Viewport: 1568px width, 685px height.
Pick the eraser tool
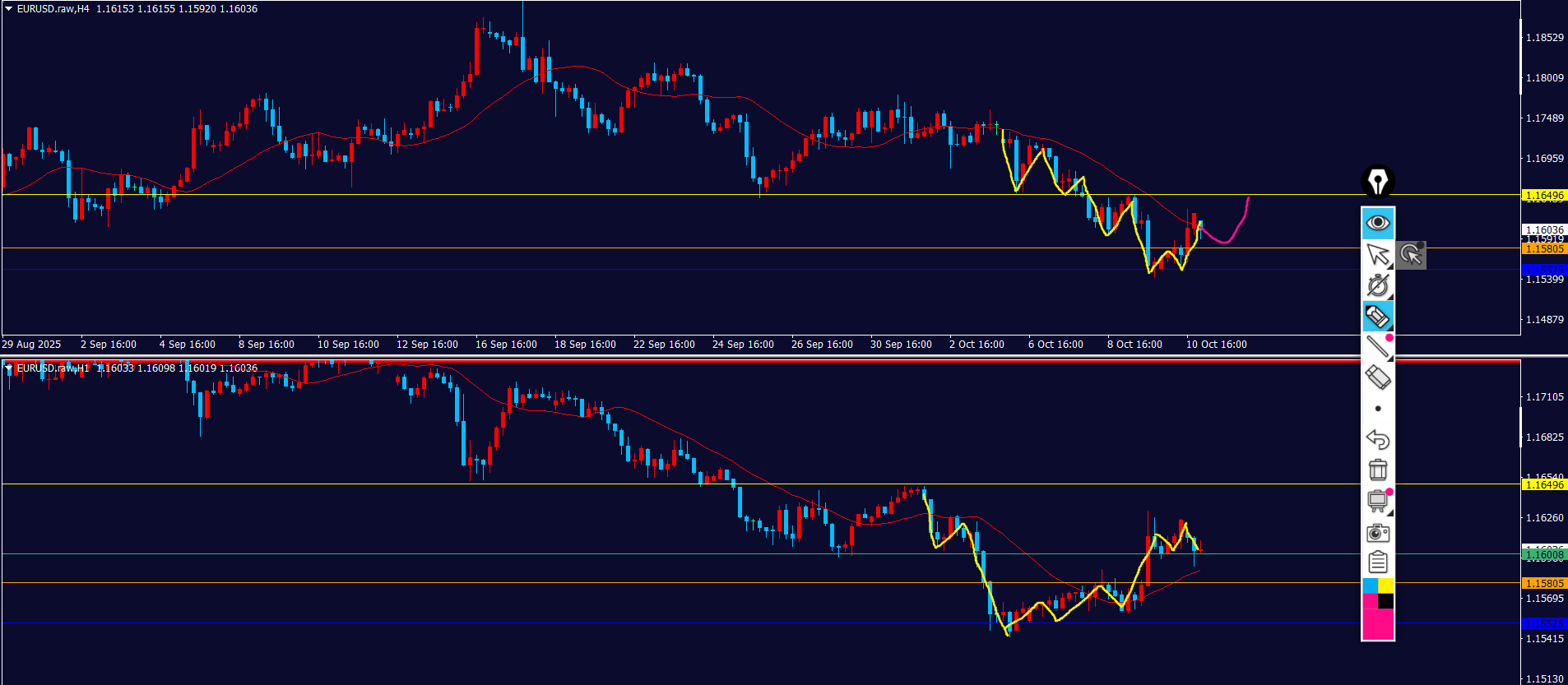[1378, 377]
